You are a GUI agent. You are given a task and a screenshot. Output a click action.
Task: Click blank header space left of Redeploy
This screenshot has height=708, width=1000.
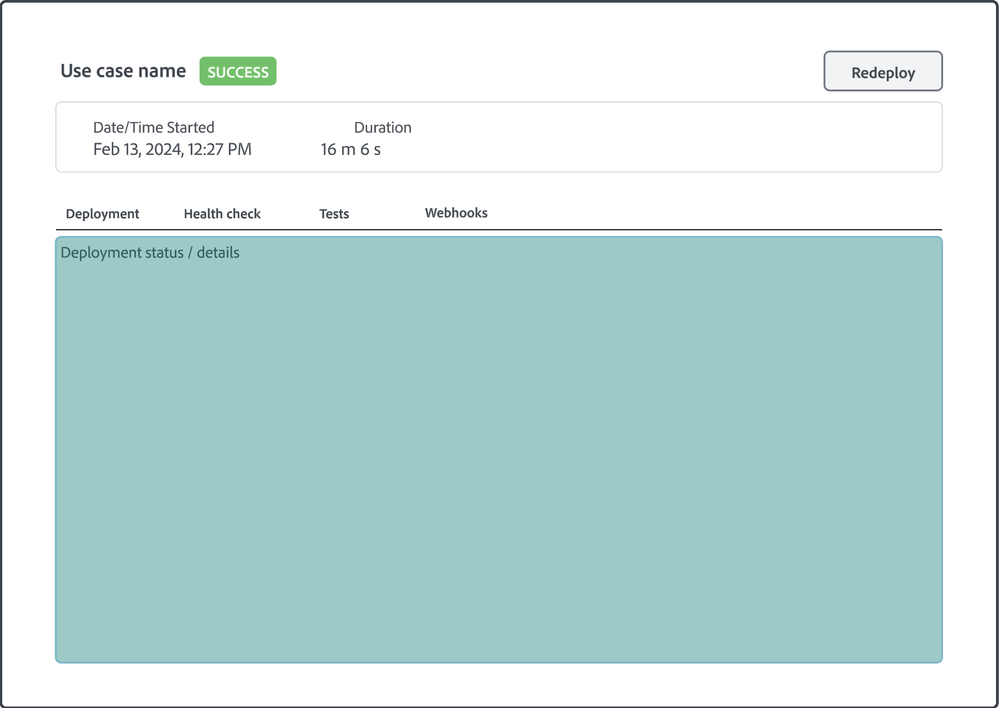click(x=548, y=71)
